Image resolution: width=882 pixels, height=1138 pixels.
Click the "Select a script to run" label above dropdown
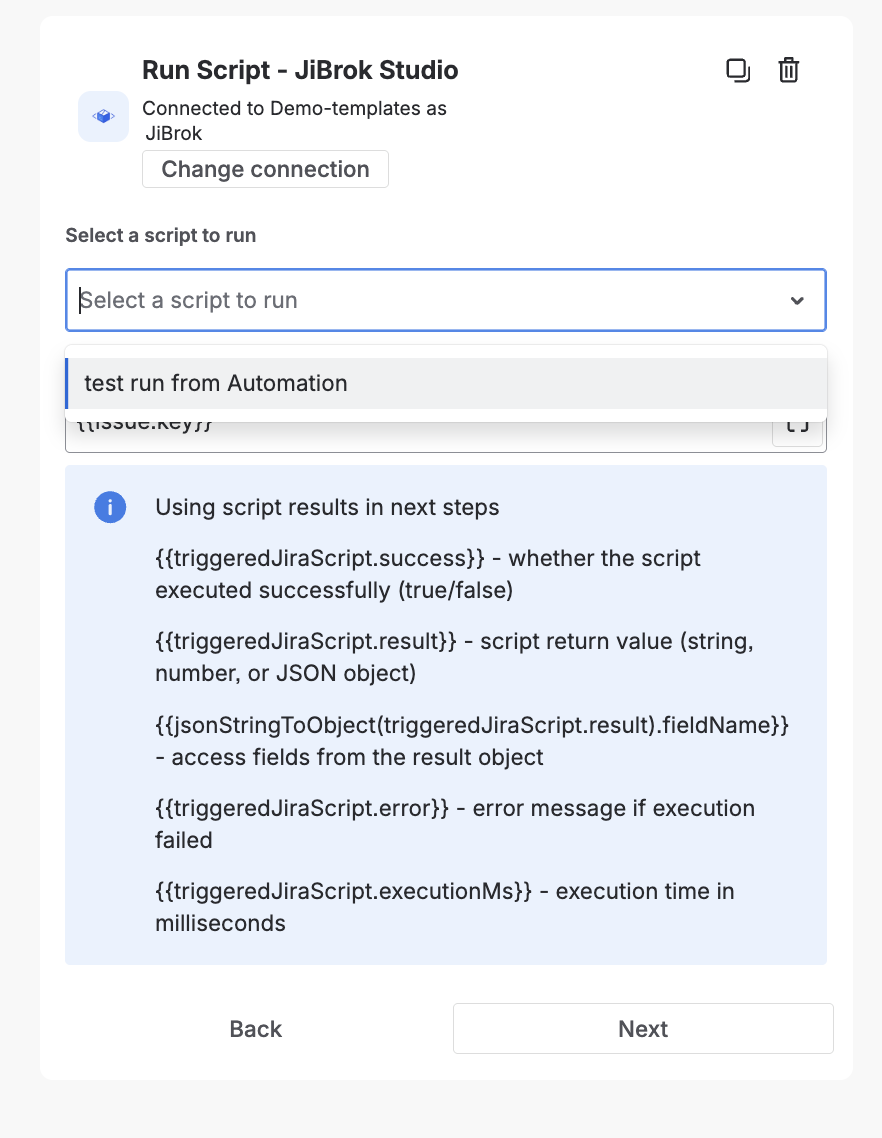pyautogui.click(x=161, y=236)
